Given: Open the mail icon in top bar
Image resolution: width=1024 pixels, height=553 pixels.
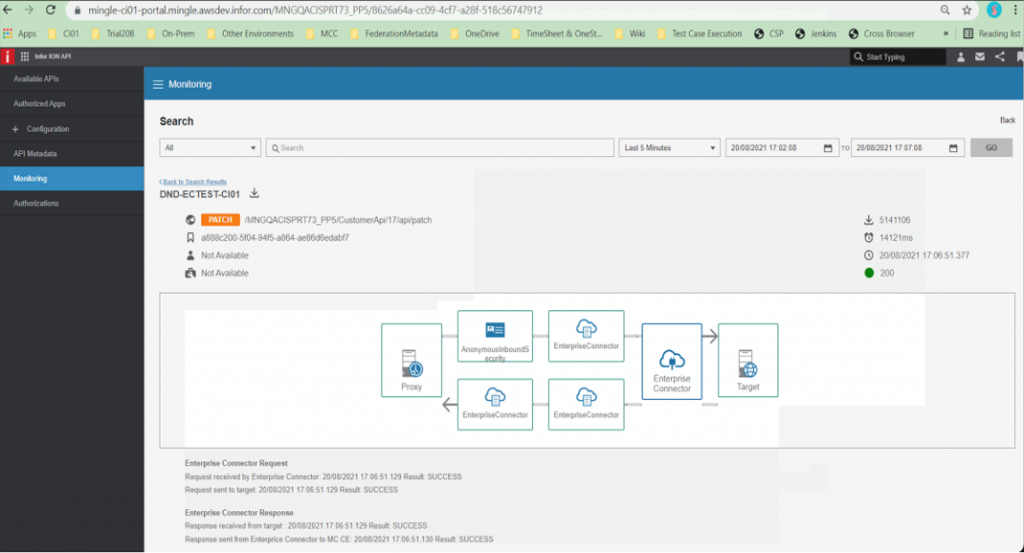Looking at the screenshot, I should point(980,57).
